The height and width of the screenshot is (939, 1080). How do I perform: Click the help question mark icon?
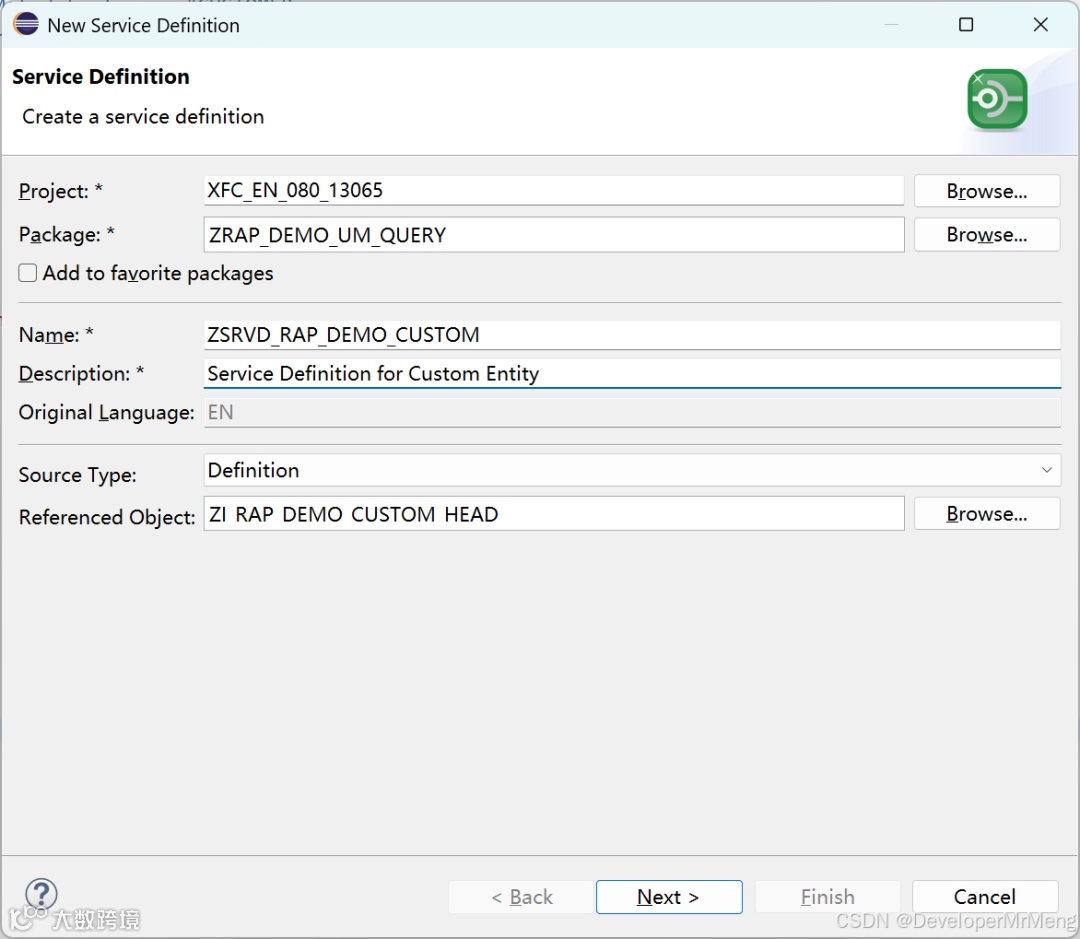[x=41, y=894]
